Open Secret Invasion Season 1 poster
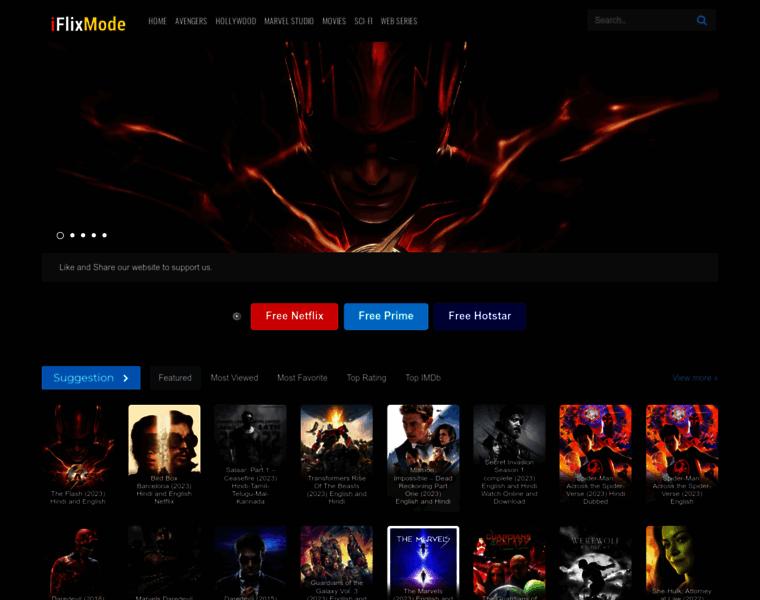The width and height of the screenshot is (760, 600). (x=509, y=456)
